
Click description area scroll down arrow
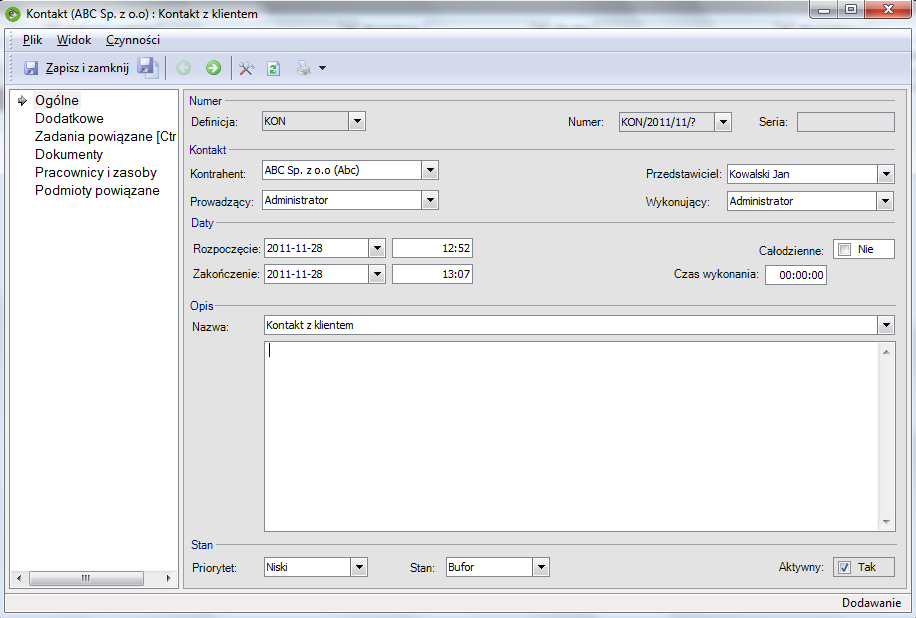[886, 522]
